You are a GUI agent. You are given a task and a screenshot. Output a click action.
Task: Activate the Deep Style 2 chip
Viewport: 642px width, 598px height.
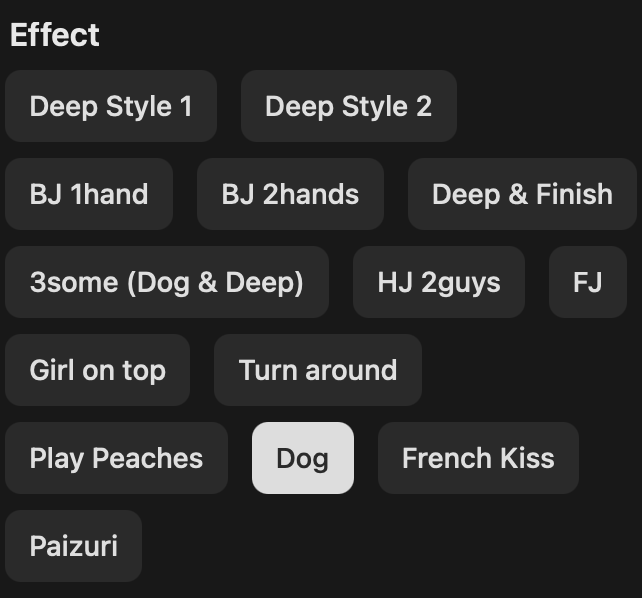[348, 106]
